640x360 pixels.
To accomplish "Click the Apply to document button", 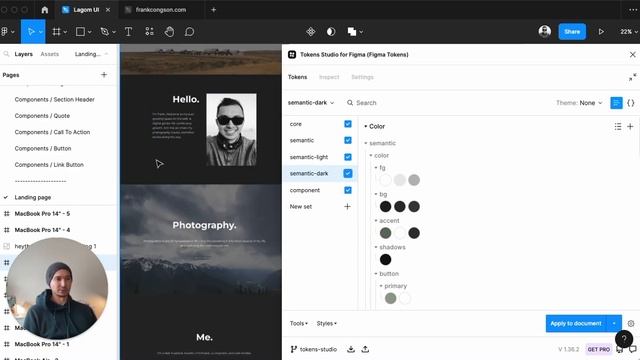I will click(x=576, y=323).
